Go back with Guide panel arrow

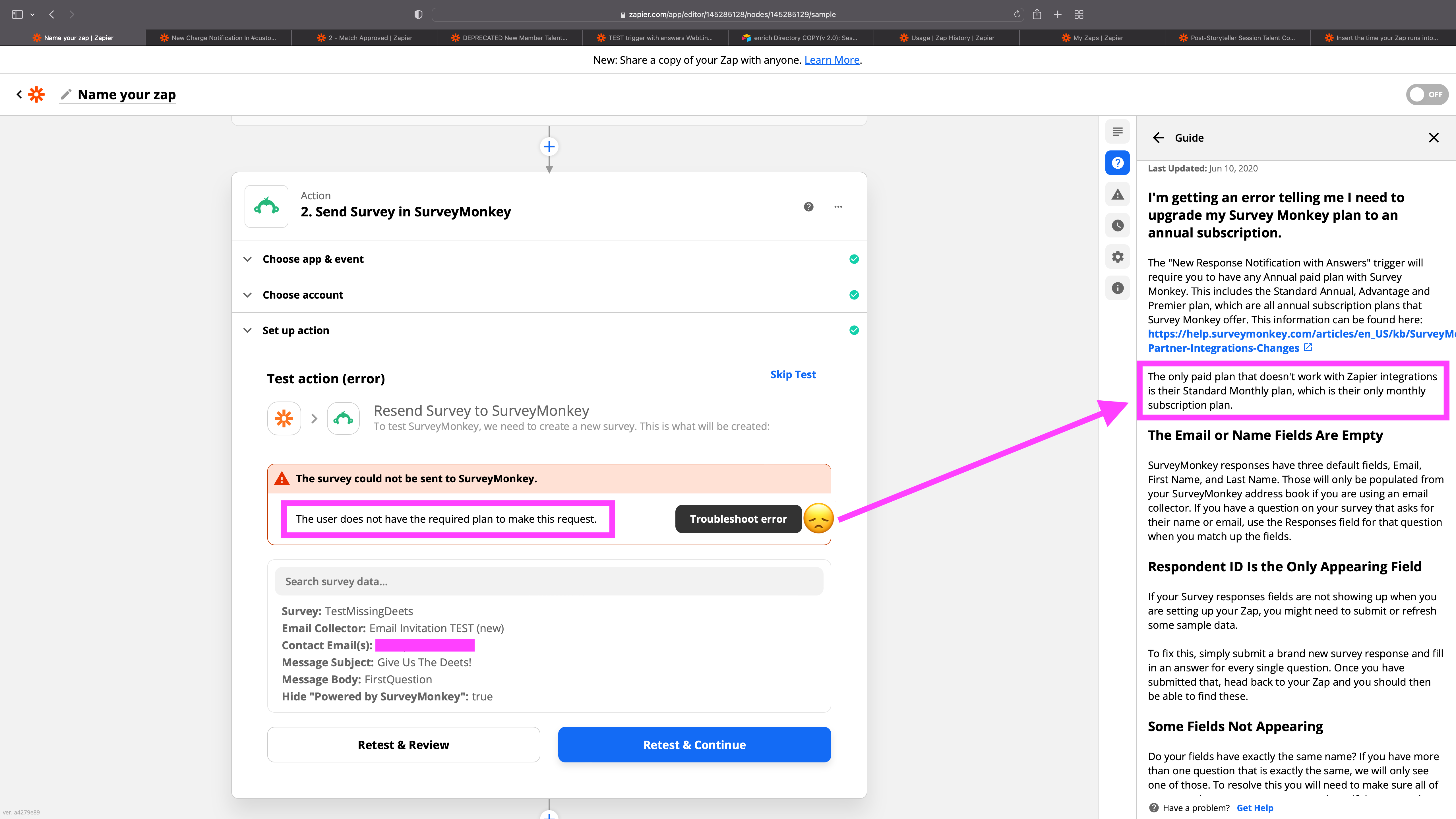(1158, 138)
